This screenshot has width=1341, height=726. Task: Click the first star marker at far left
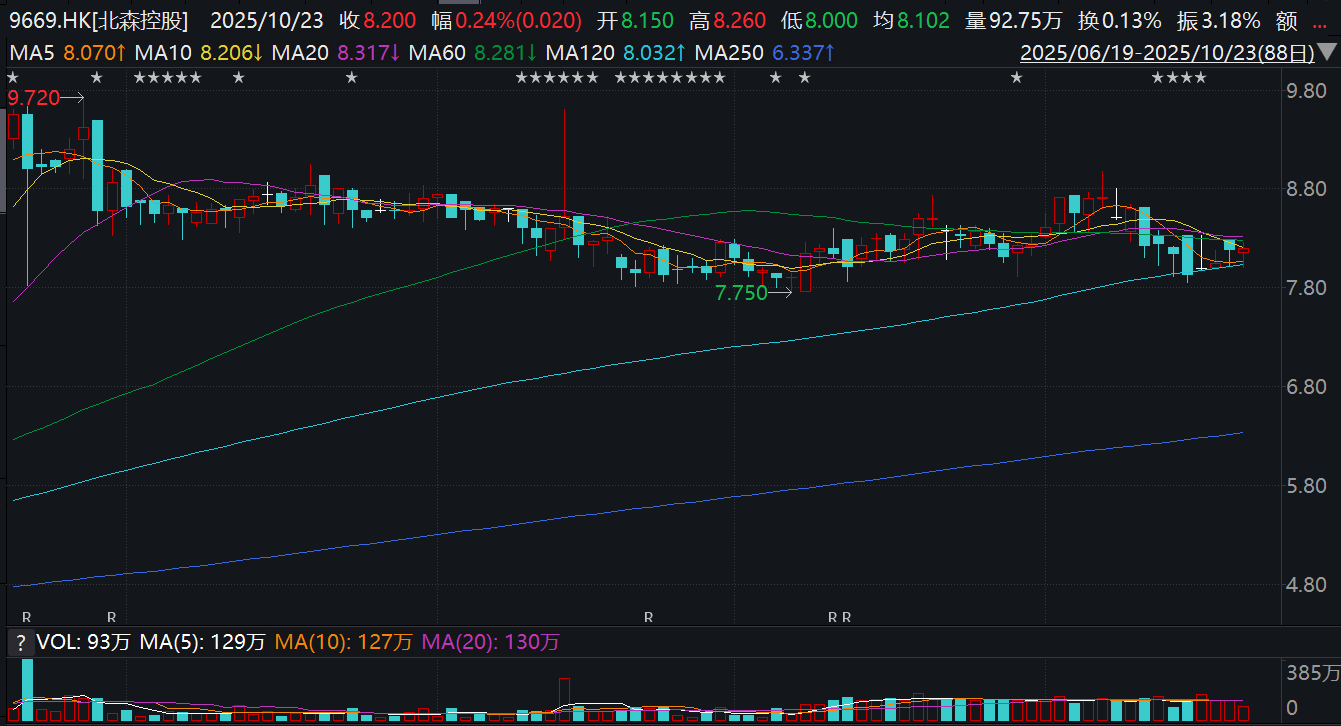pos(12,78)
